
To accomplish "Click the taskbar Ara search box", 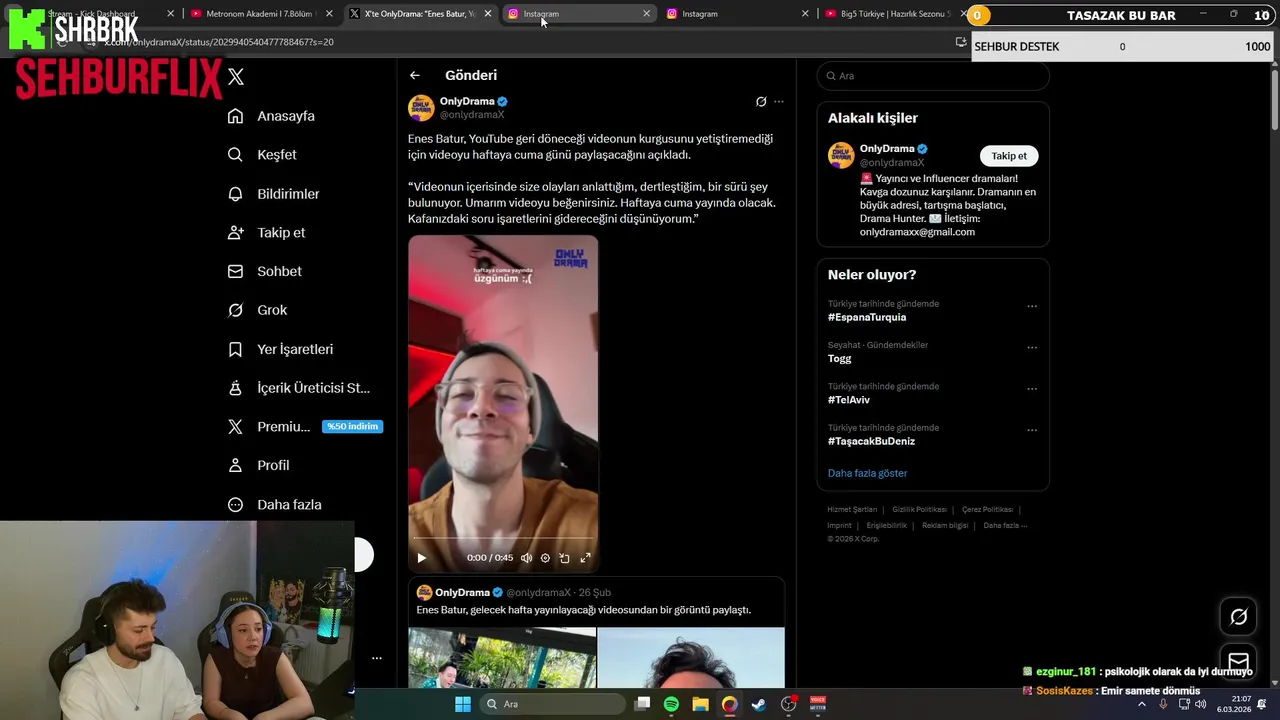I will click(x=552, y=704).
